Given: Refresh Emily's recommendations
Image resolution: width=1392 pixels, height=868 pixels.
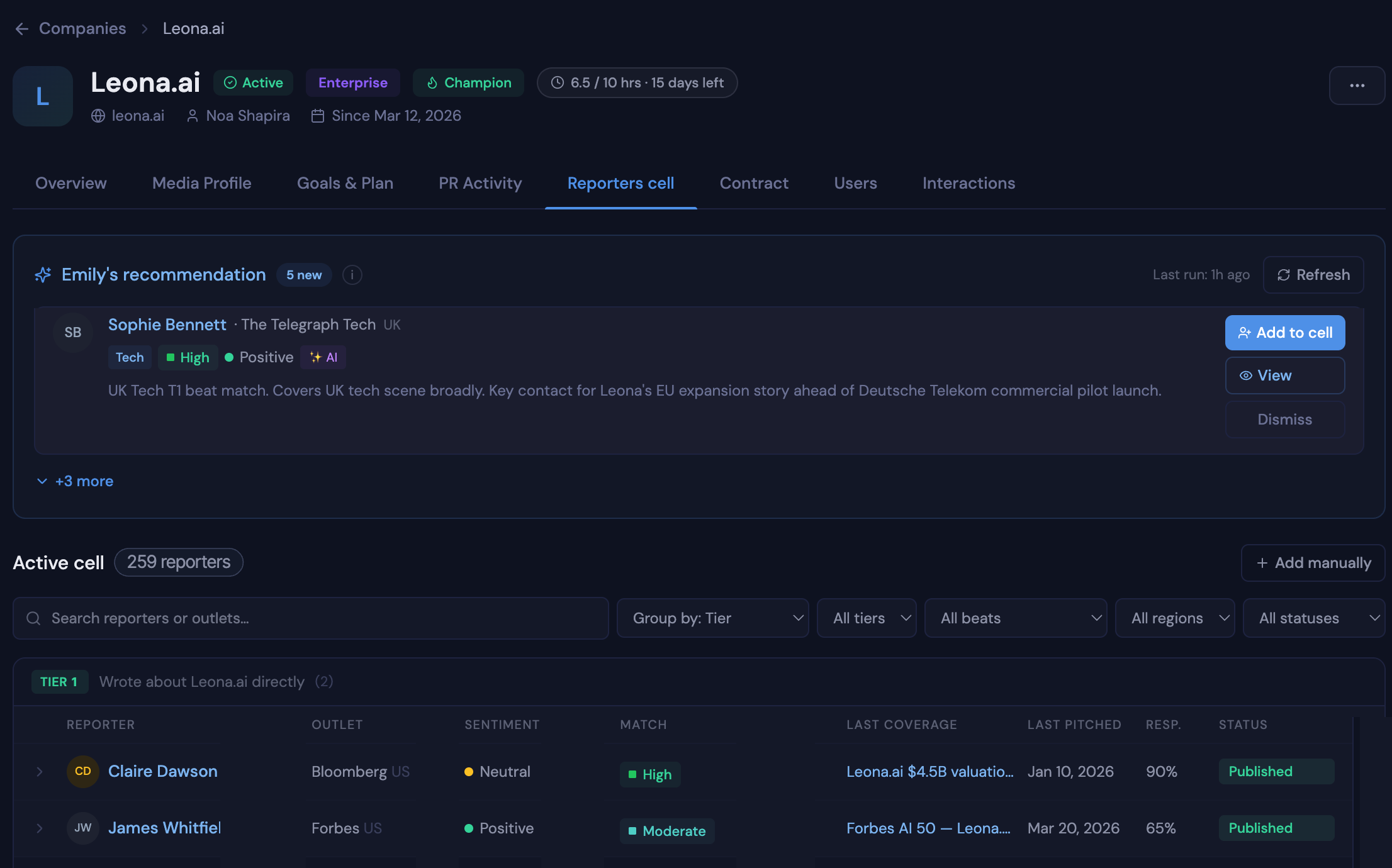Looking at the screenshot, I should (x=1313, y=275).
